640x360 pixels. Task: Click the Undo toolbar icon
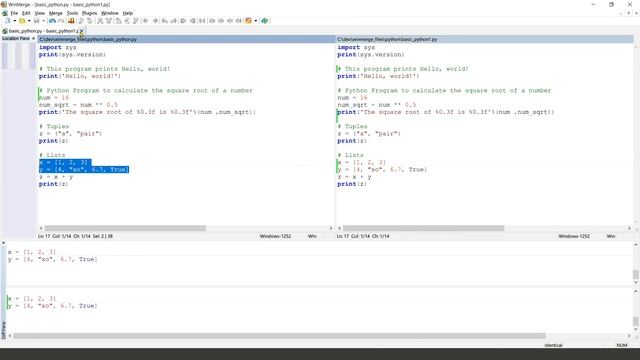click(x=52, y=21)
